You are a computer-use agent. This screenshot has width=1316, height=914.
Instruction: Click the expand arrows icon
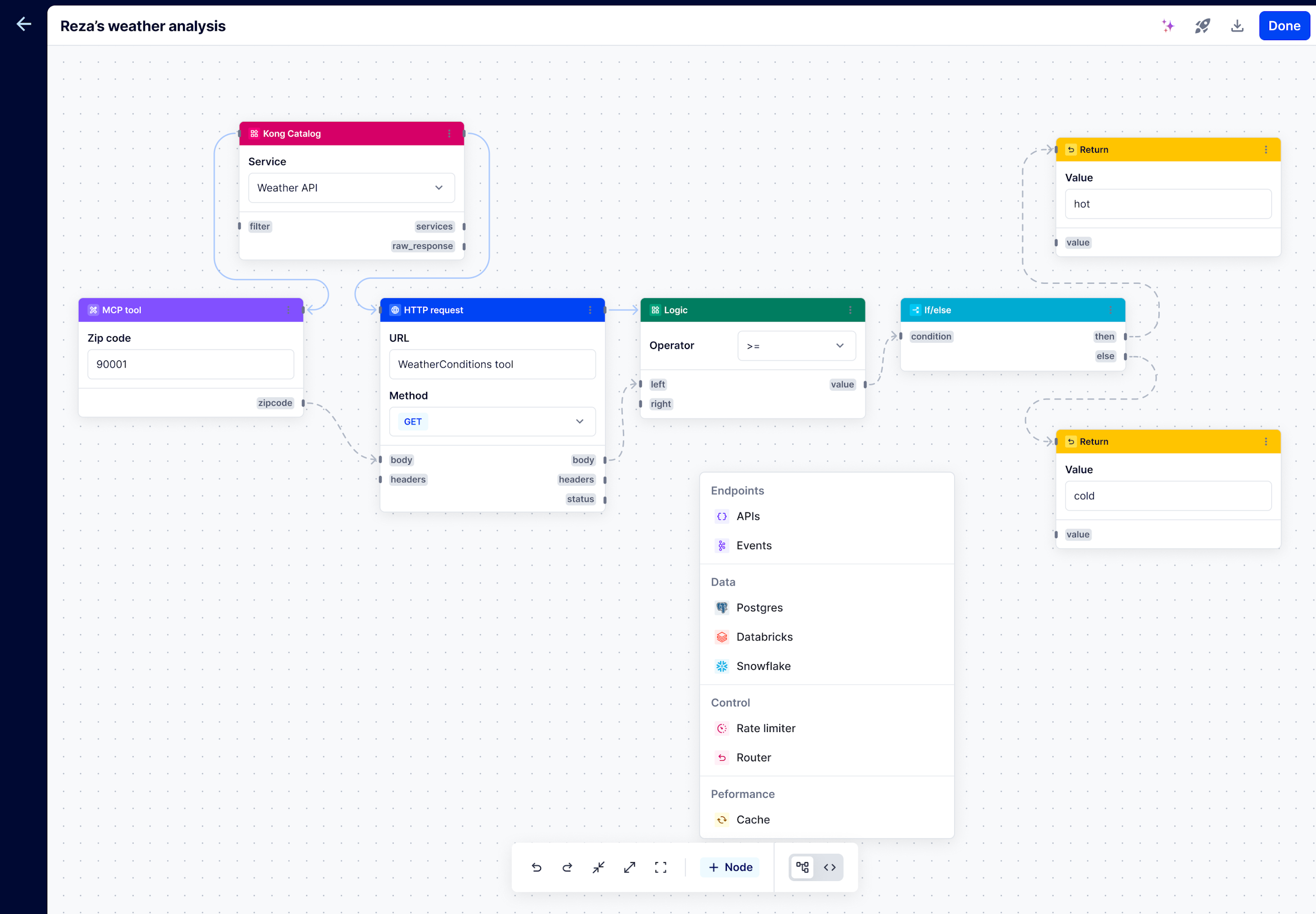click(629, 867)
